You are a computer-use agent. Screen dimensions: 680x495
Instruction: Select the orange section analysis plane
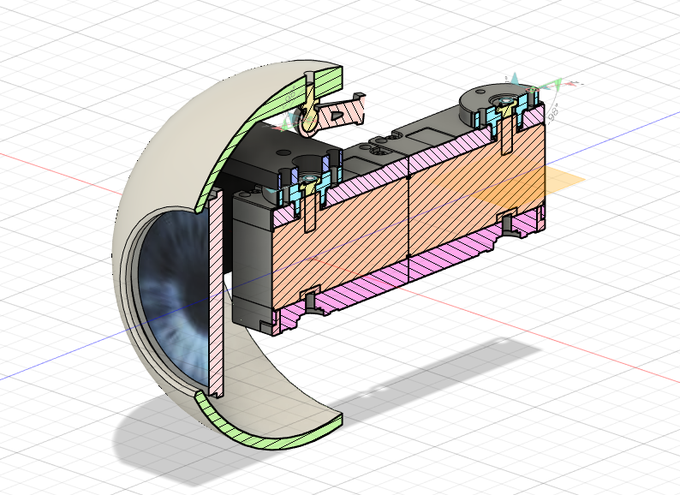pos(564,180)
